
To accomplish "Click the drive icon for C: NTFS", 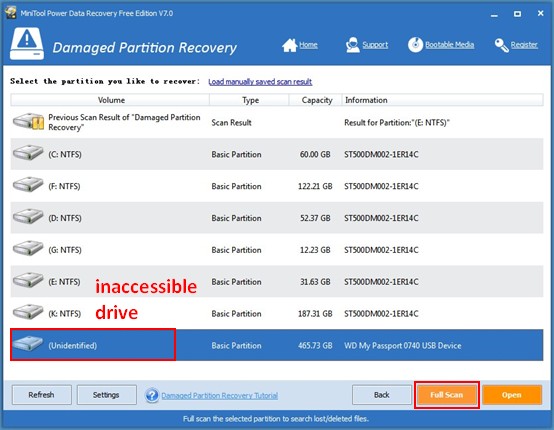I will coord(28,154).
